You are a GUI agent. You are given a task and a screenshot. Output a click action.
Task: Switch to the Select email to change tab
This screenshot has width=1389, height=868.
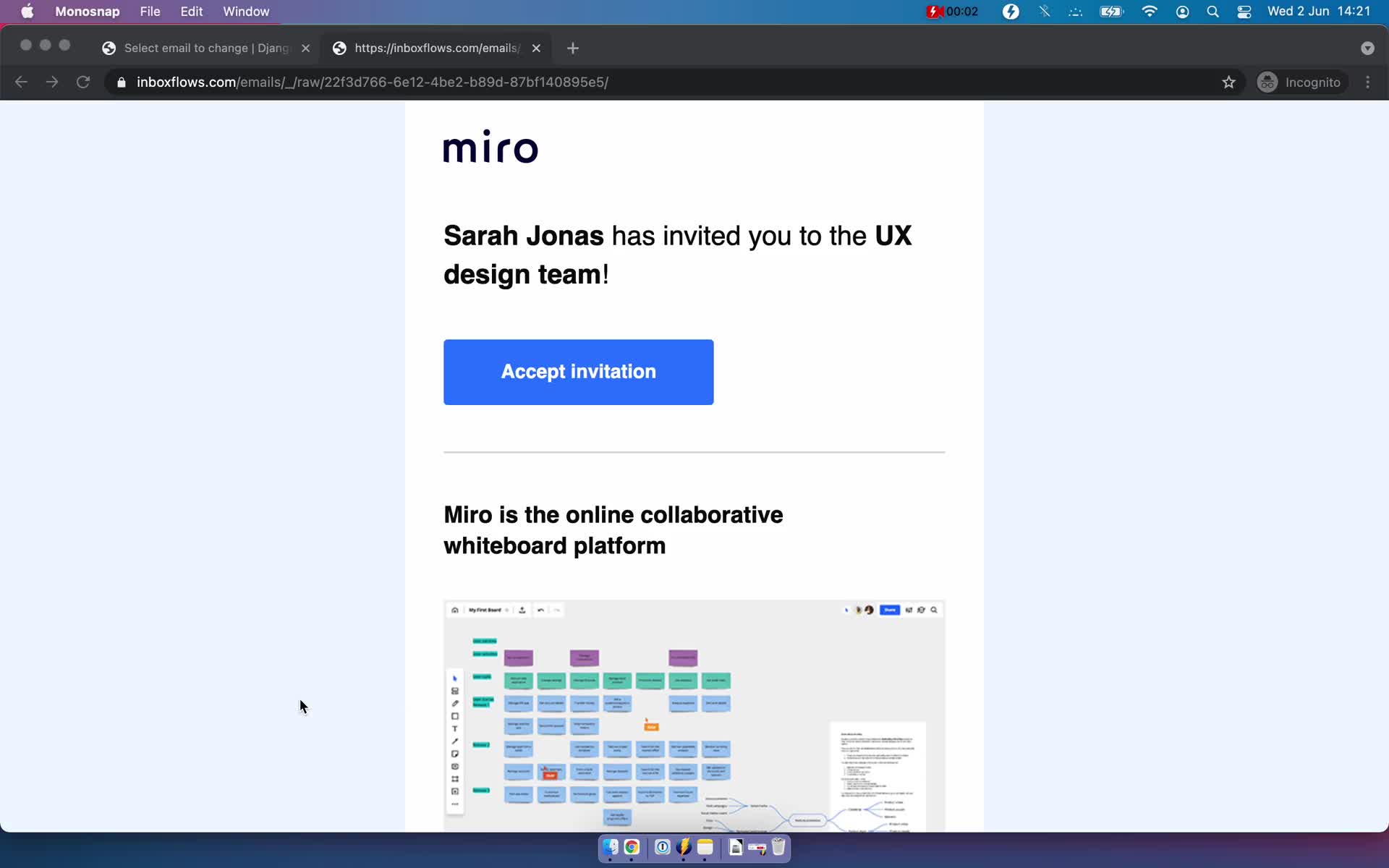coord(206,48)
